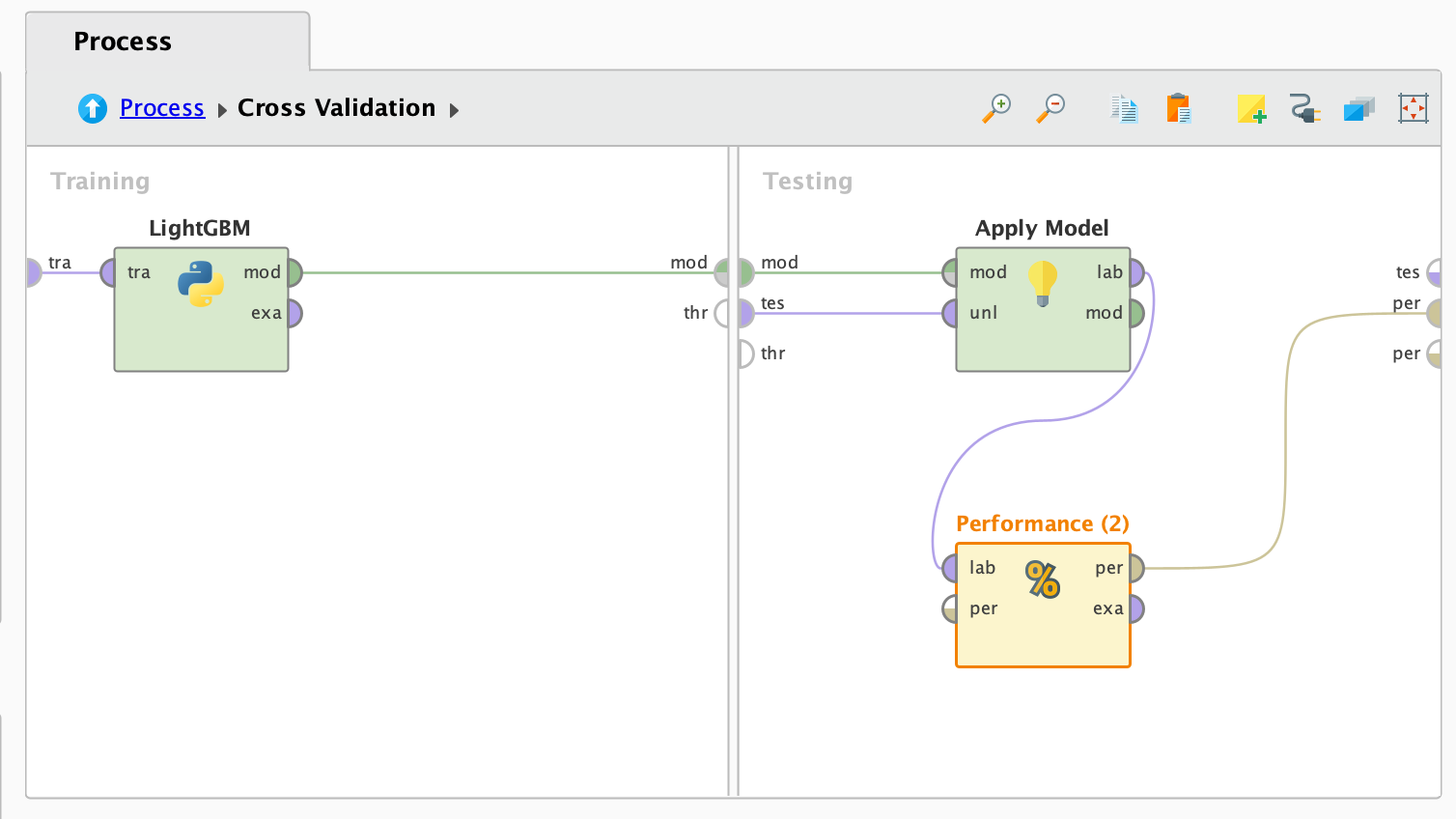The image size is (1456, 819).
Task: Click Performance (2) per output port
Action: (x=1136, y=568)
